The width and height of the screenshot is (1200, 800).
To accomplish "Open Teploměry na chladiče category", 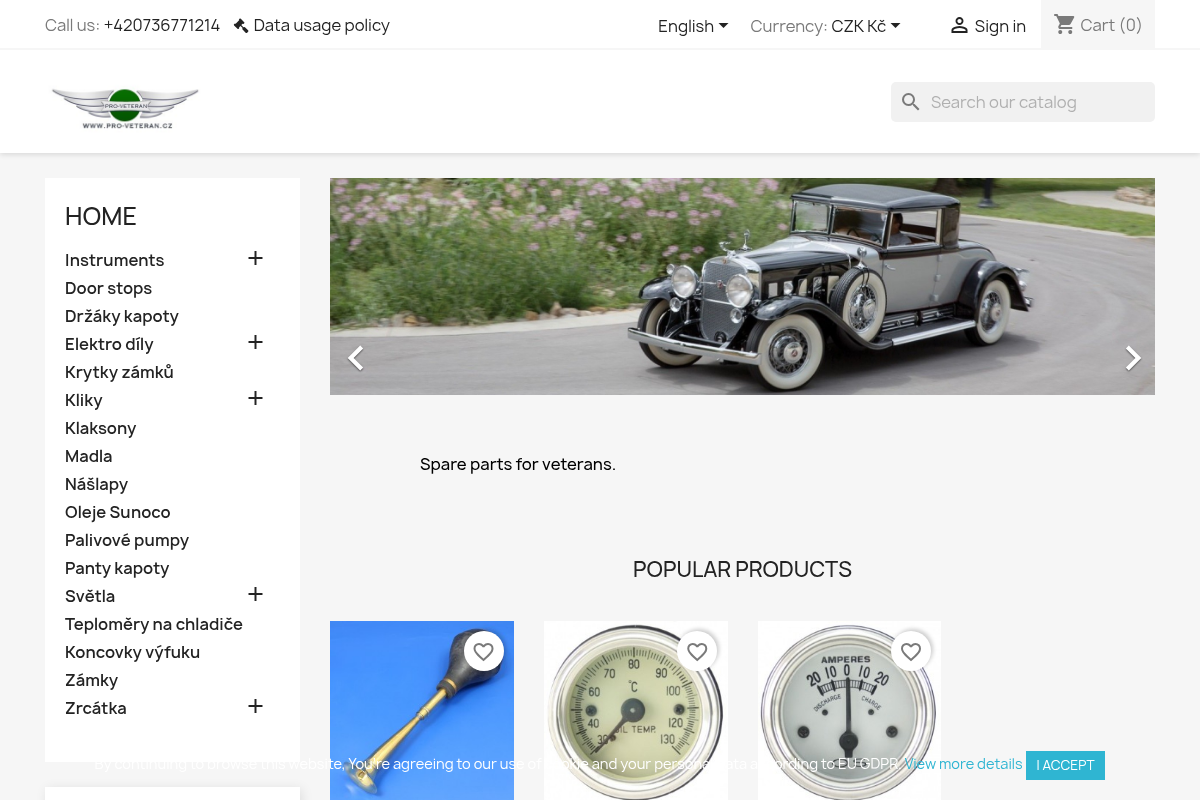I will tap(154, 624).
